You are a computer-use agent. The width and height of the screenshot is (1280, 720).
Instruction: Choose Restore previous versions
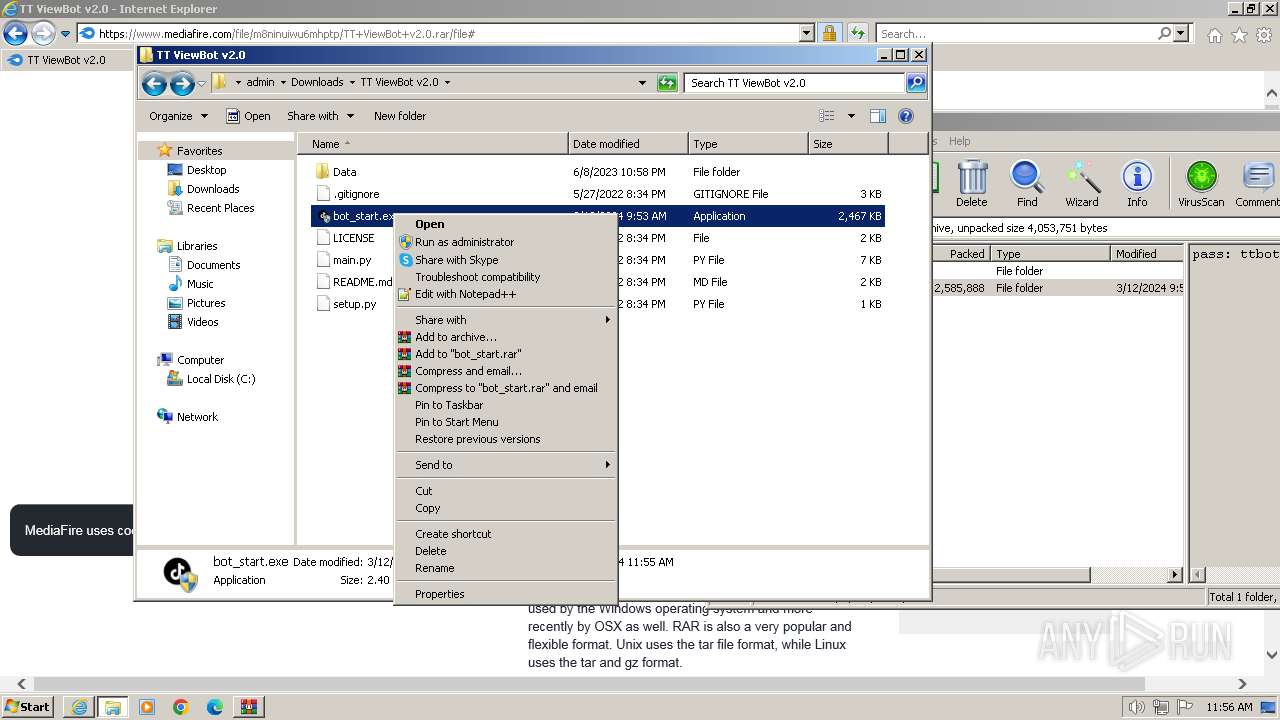[505, 439]
